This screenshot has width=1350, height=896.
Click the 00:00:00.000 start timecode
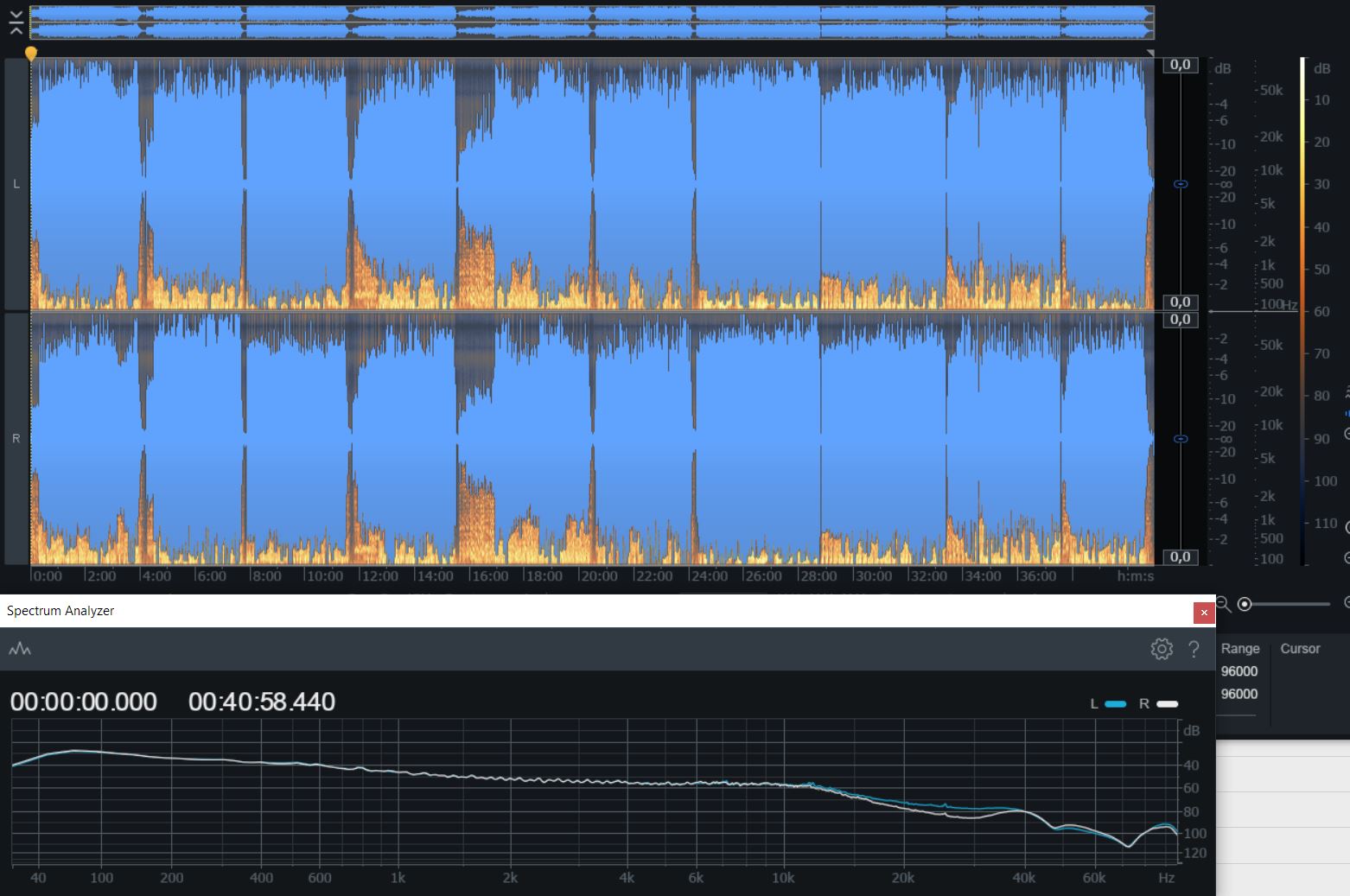pos(84,702)
